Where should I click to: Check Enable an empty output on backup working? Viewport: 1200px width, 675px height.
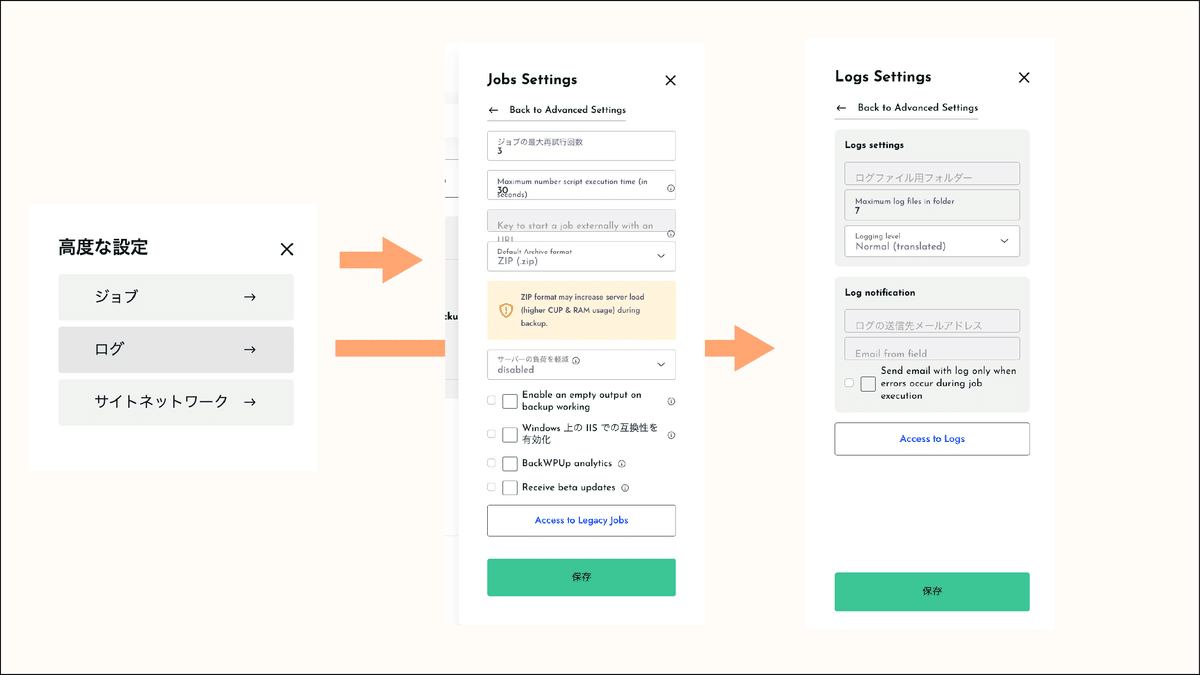point(511,401)
